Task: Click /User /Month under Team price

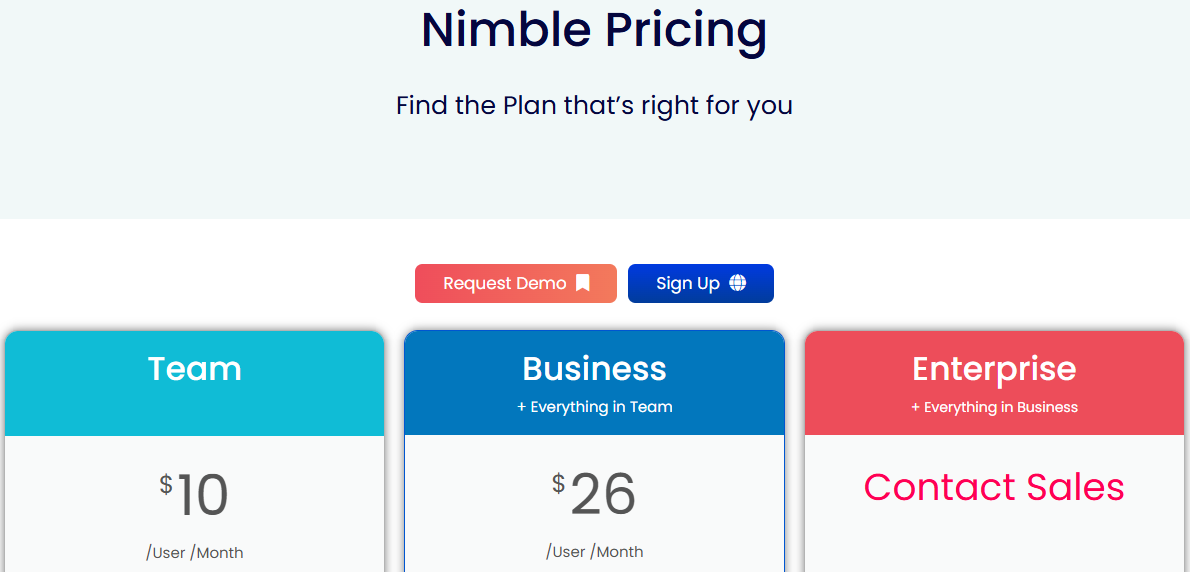Action: [194, 552]
